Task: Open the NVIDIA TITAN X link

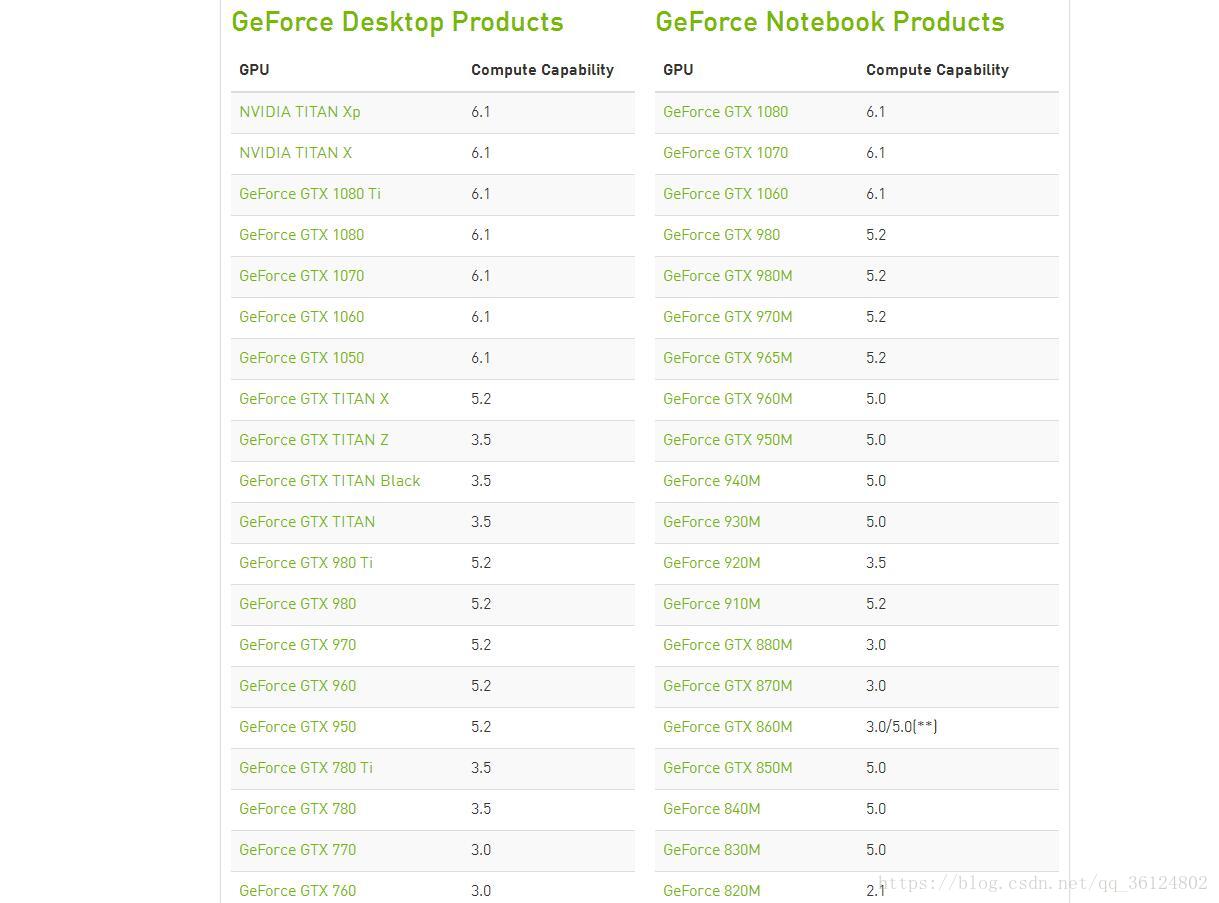Action: [x=295, y=153]
